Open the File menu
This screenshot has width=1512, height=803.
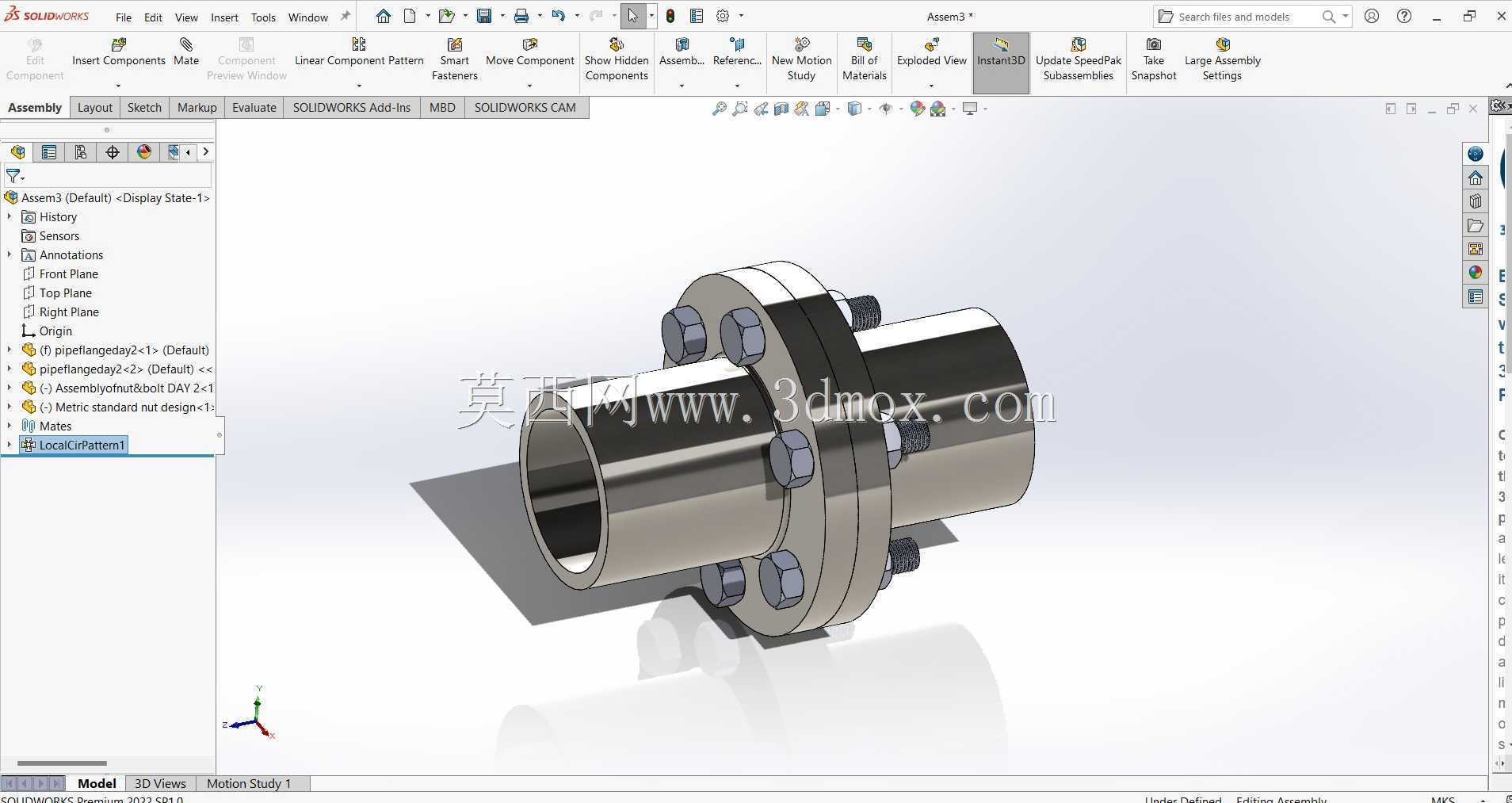point(124,17)
